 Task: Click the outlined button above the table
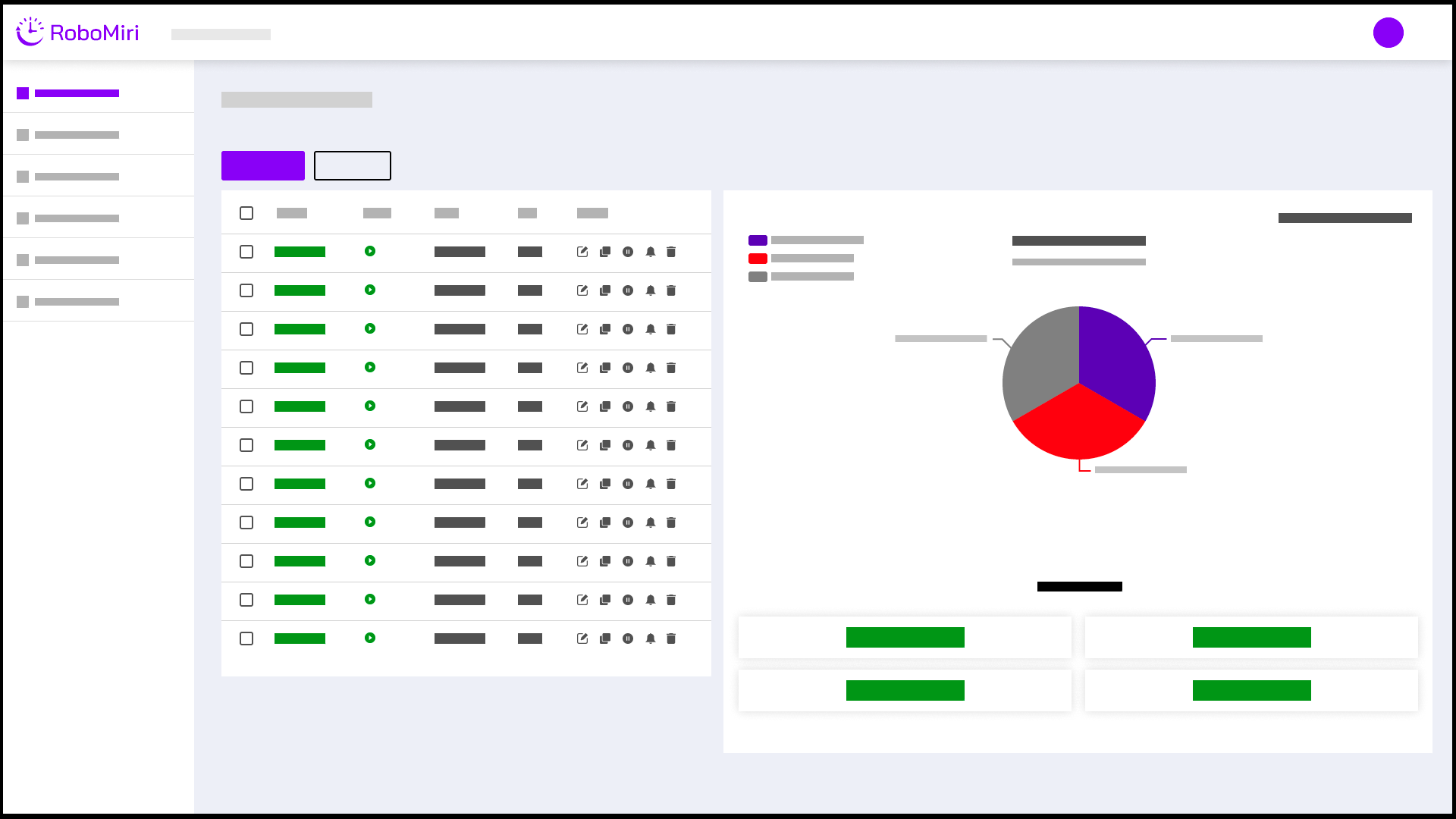(353, 165)
